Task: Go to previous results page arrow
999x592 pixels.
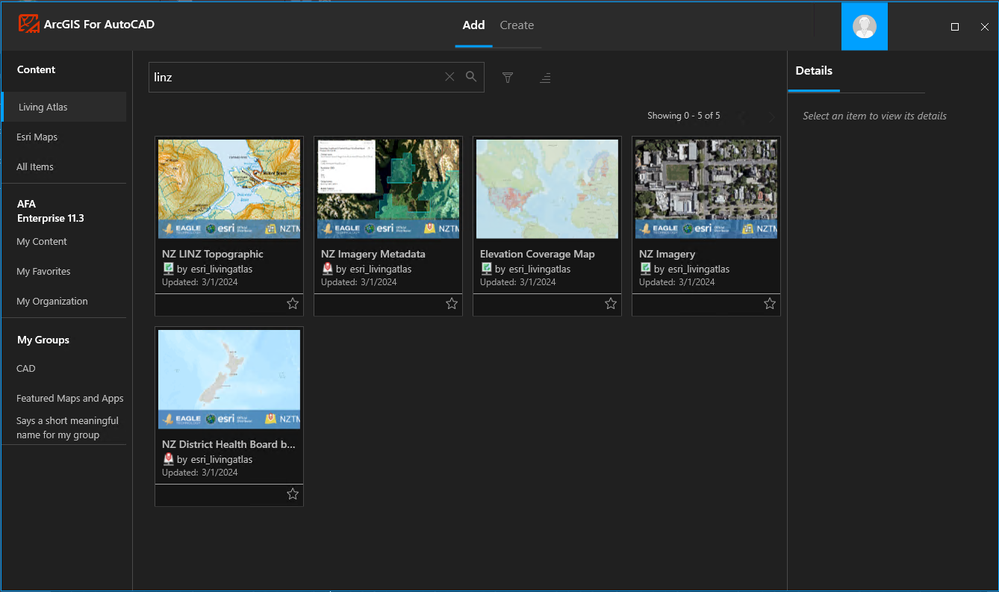Action: click(742, 117)
